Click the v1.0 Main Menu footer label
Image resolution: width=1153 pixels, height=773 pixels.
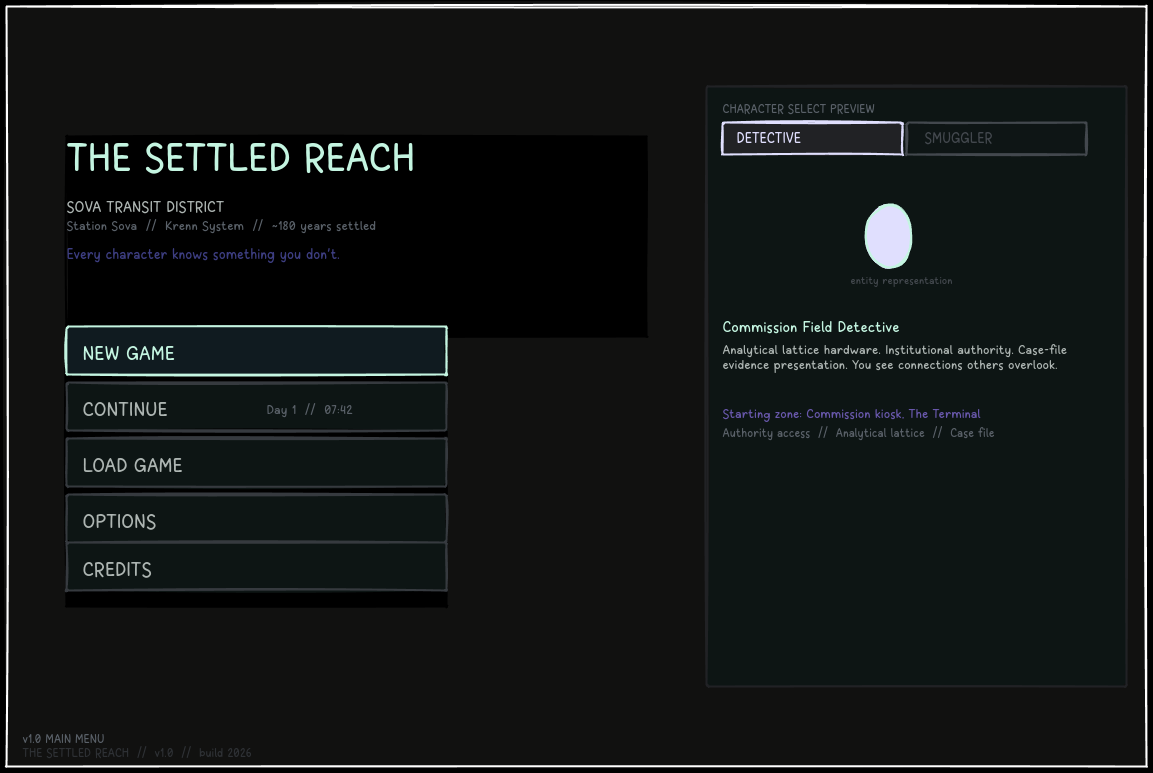(63, 738)
